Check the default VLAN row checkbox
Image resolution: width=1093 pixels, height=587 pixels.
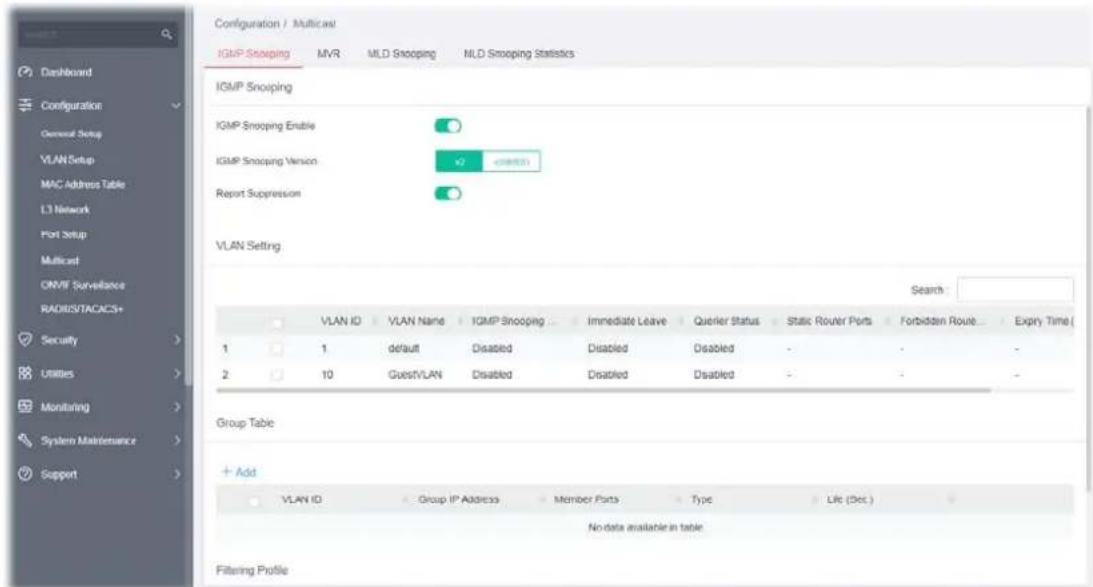coord(277,348)
